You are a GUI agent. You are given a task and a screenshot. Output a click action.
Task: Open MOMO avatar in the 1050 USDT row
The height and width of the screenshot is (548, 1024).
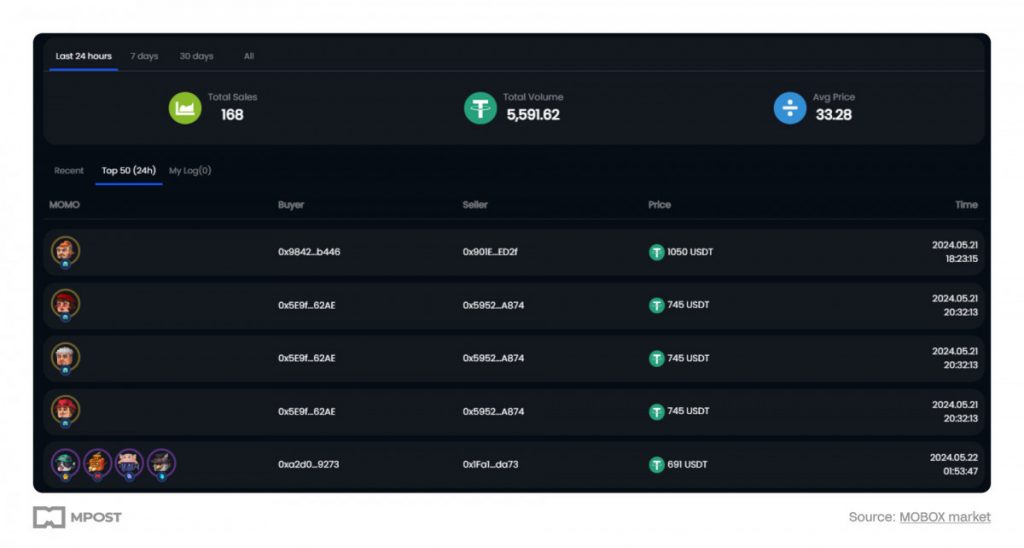pos(65,252)
